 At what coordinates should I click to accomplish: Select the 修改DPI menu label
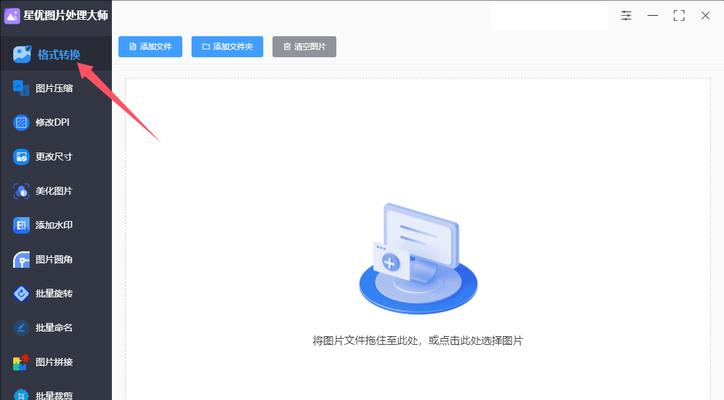[53, 122]
